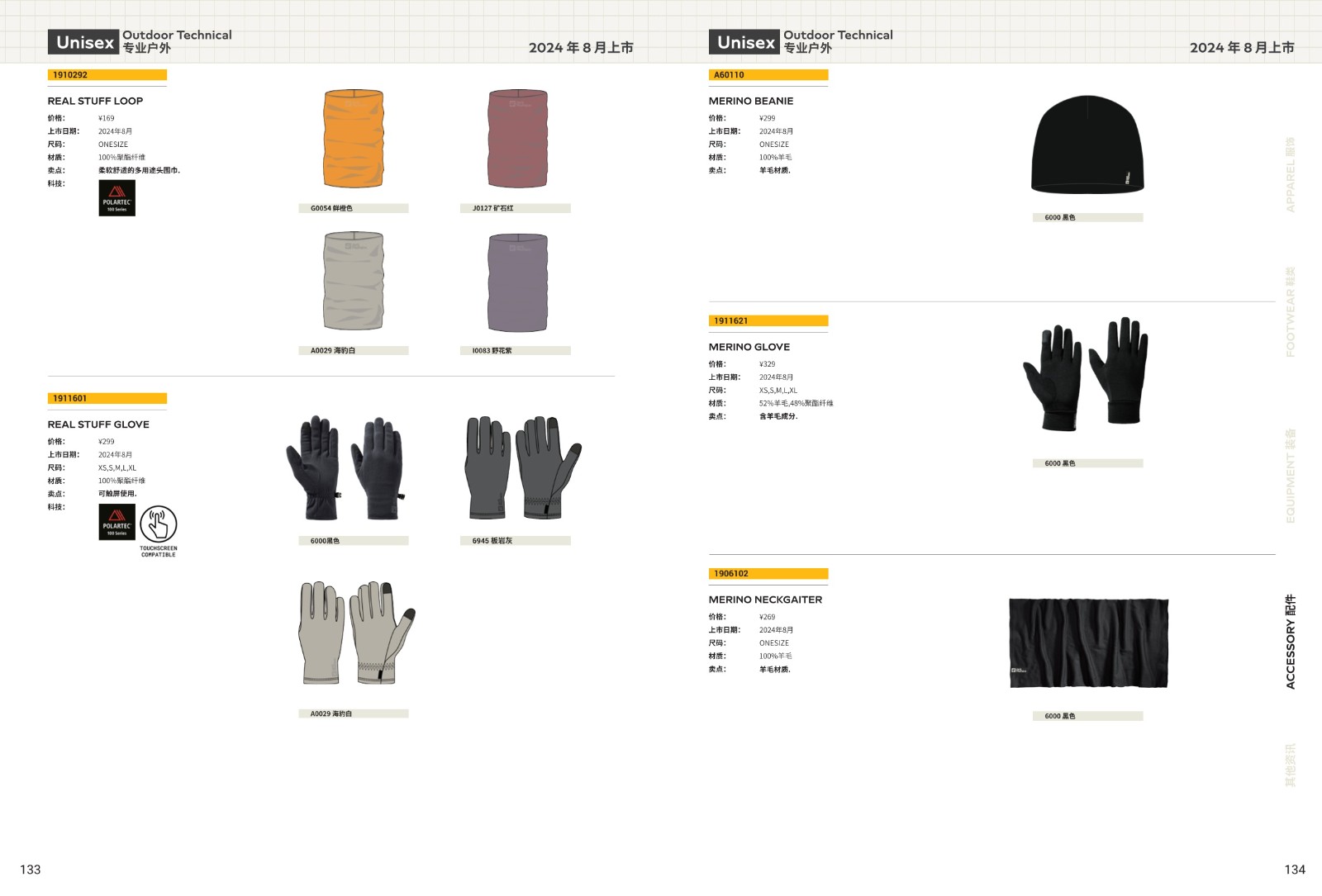The width and height of the screenshot is (1322, 896).
Task: Click the Touchscreen Compatible icon
Action: pos(158,531)
